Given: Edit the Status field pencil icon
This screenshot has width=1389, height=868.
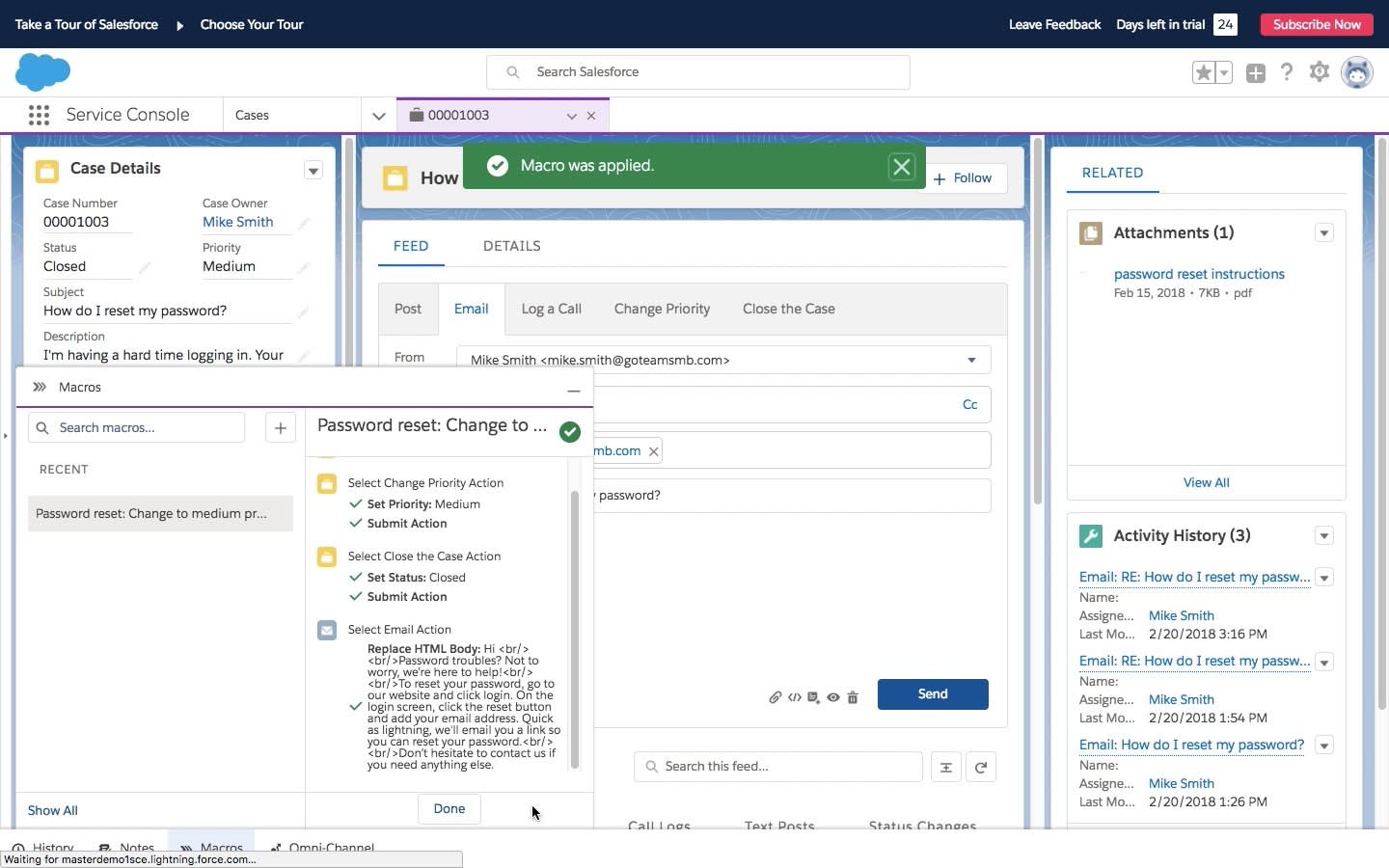Looking at the screenshot, I should [x=145, y=268].
